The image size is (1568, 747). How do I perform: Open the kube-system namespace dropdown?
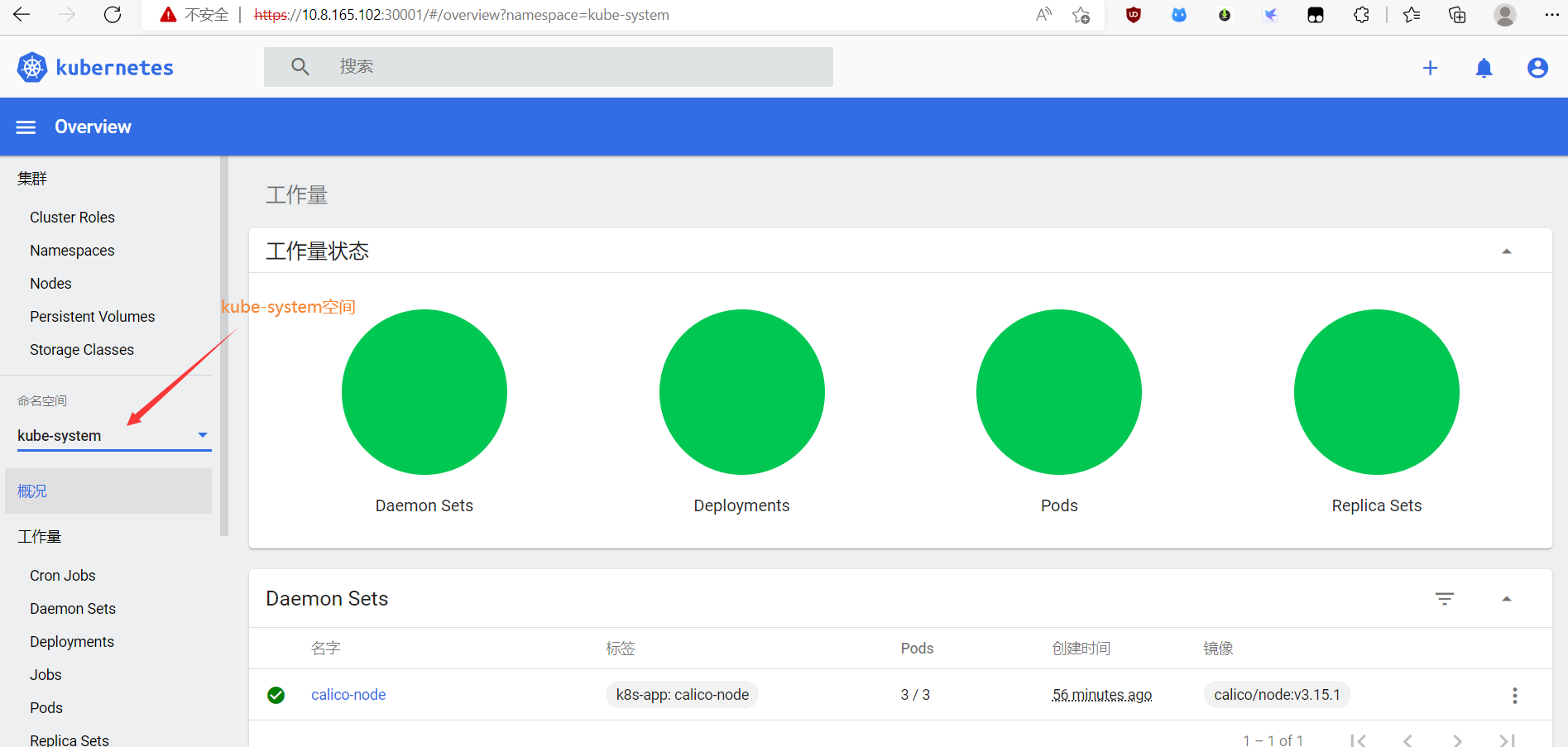(x=114, y=436)
